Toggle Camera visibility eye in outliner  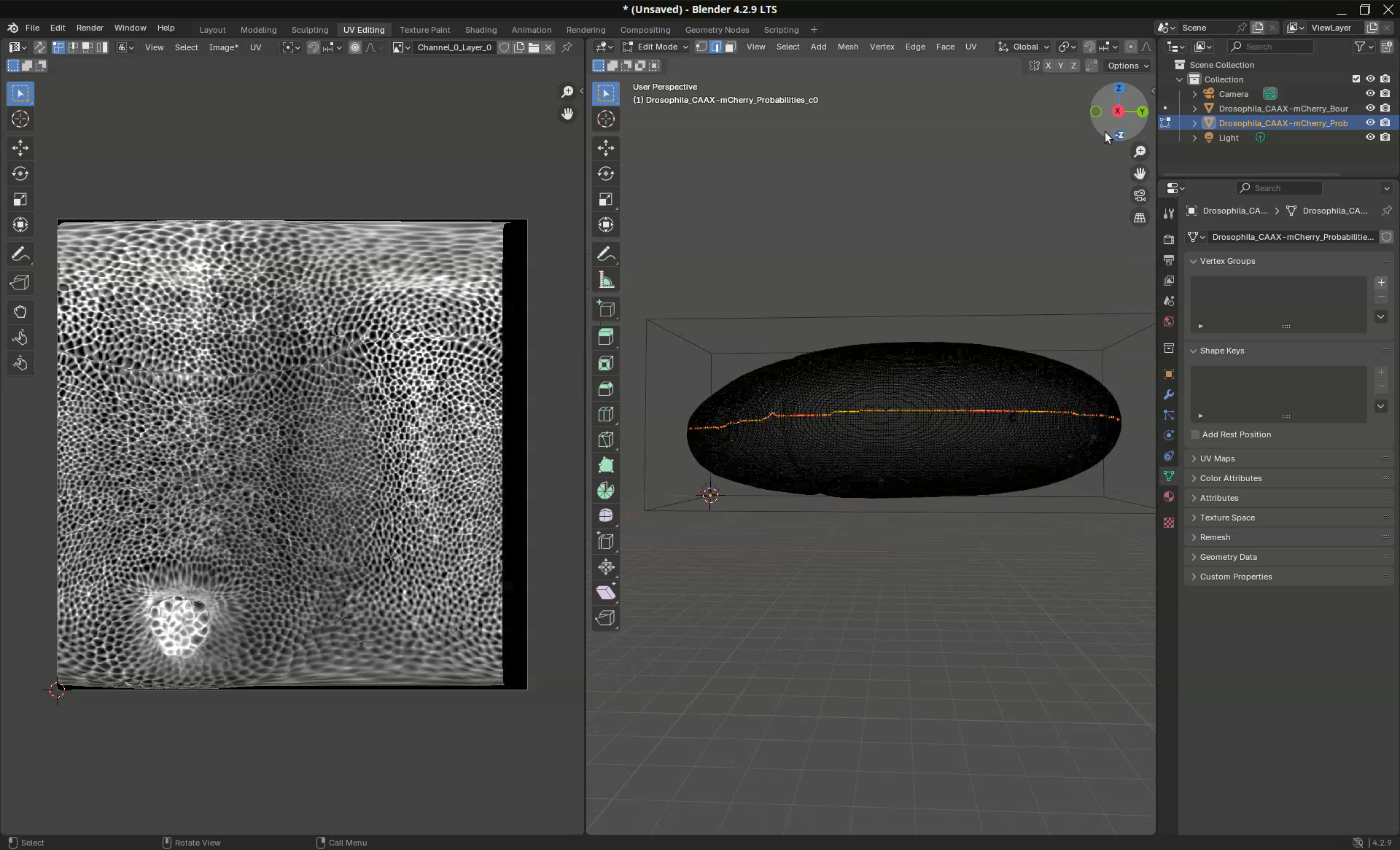[1370, 93]
